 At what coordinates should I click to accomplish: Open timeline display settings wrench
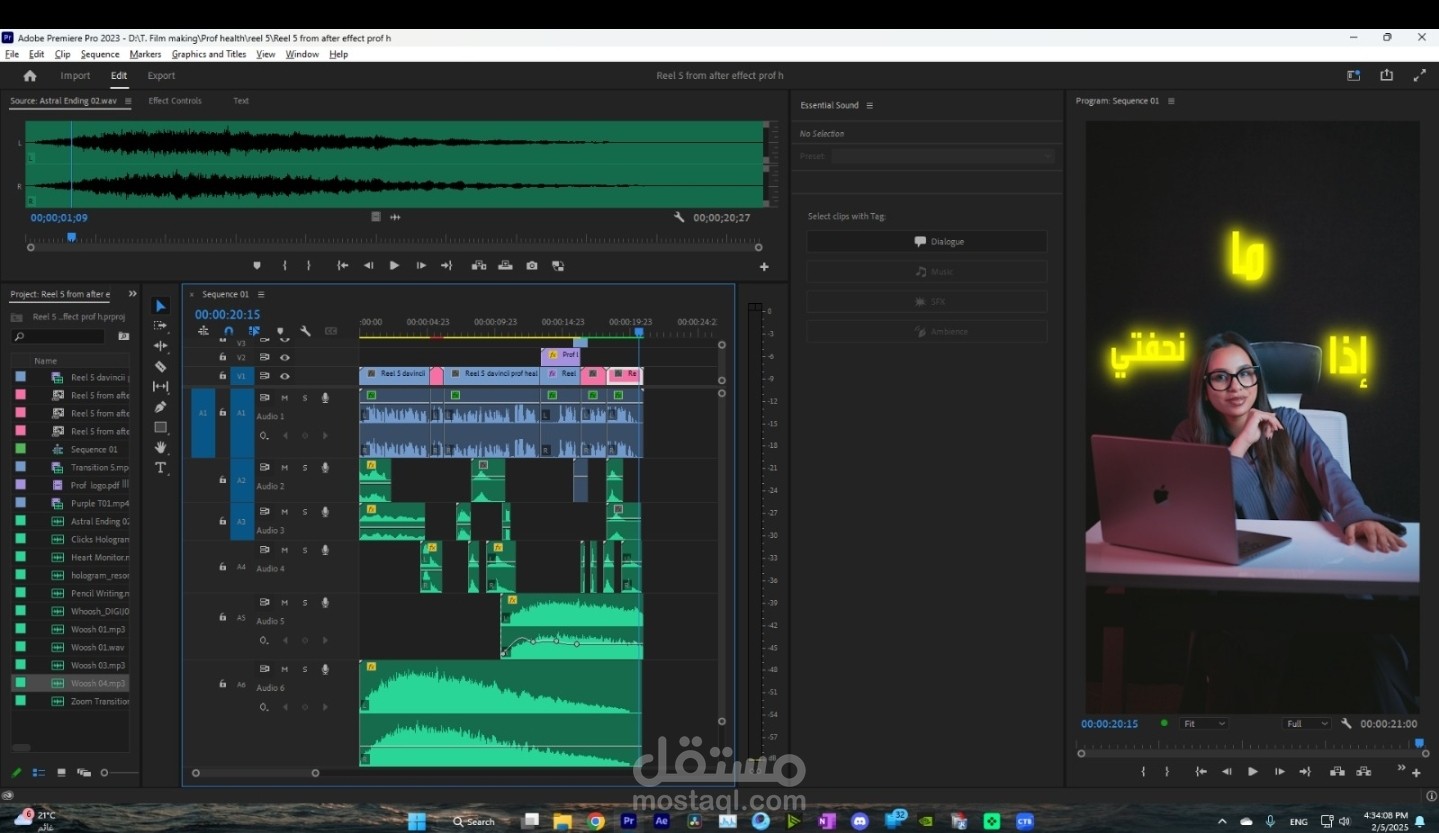(x=305, y=331)
